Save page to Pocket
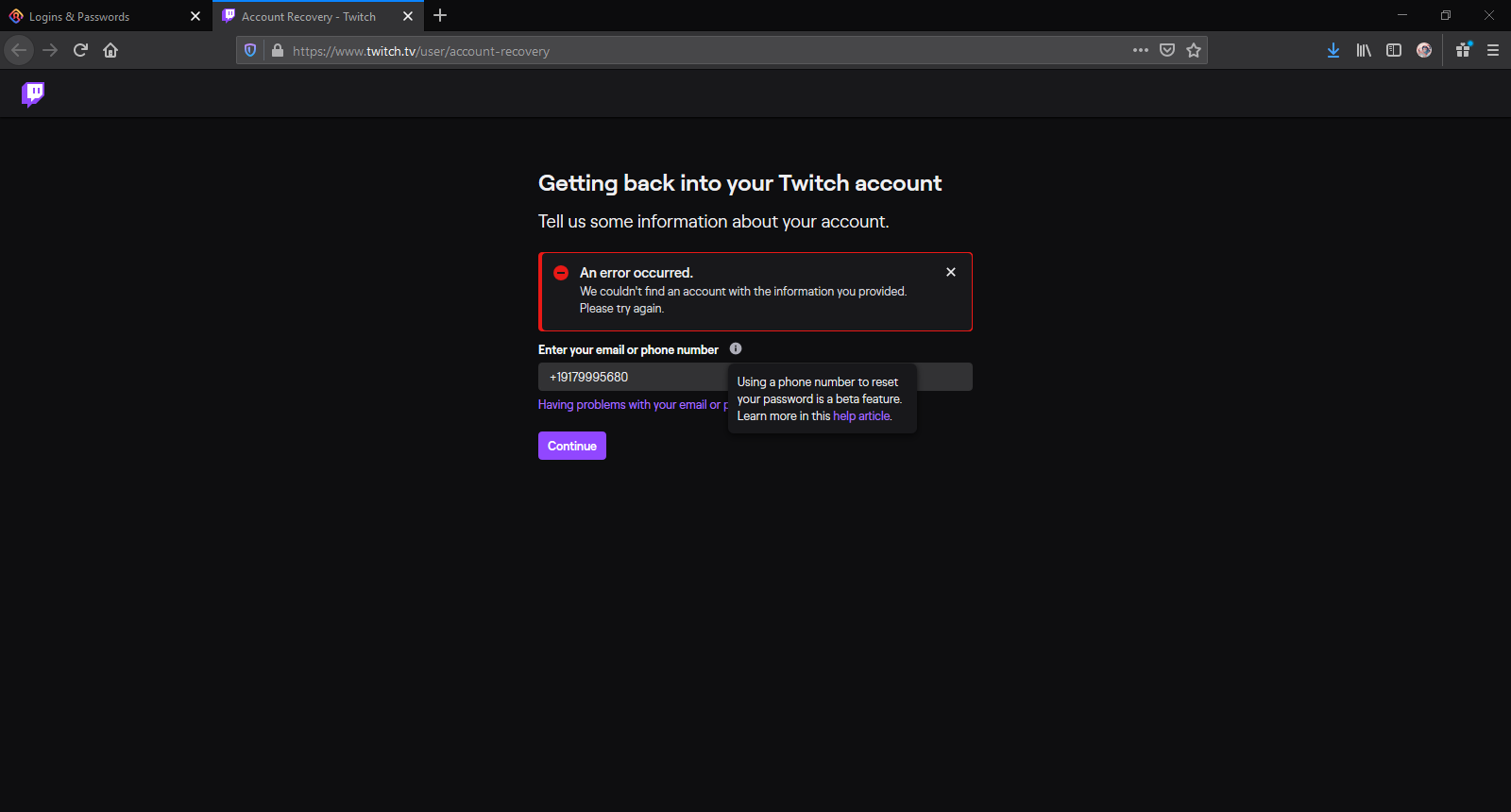 click(x=1167, y=51)
